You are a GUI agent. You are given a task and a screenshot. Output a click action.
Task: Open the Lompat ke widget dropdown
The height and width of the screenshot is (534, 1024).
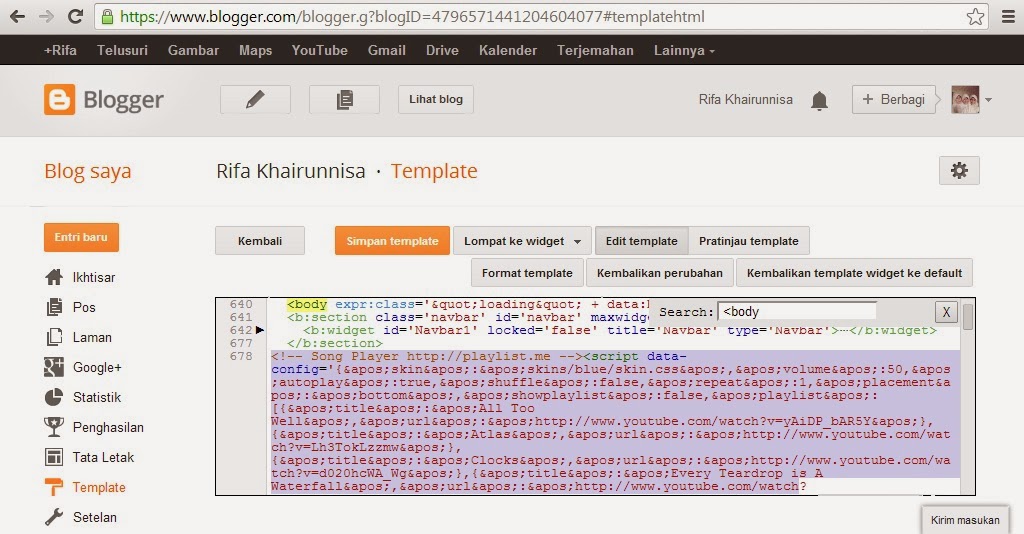click(522, 241)
